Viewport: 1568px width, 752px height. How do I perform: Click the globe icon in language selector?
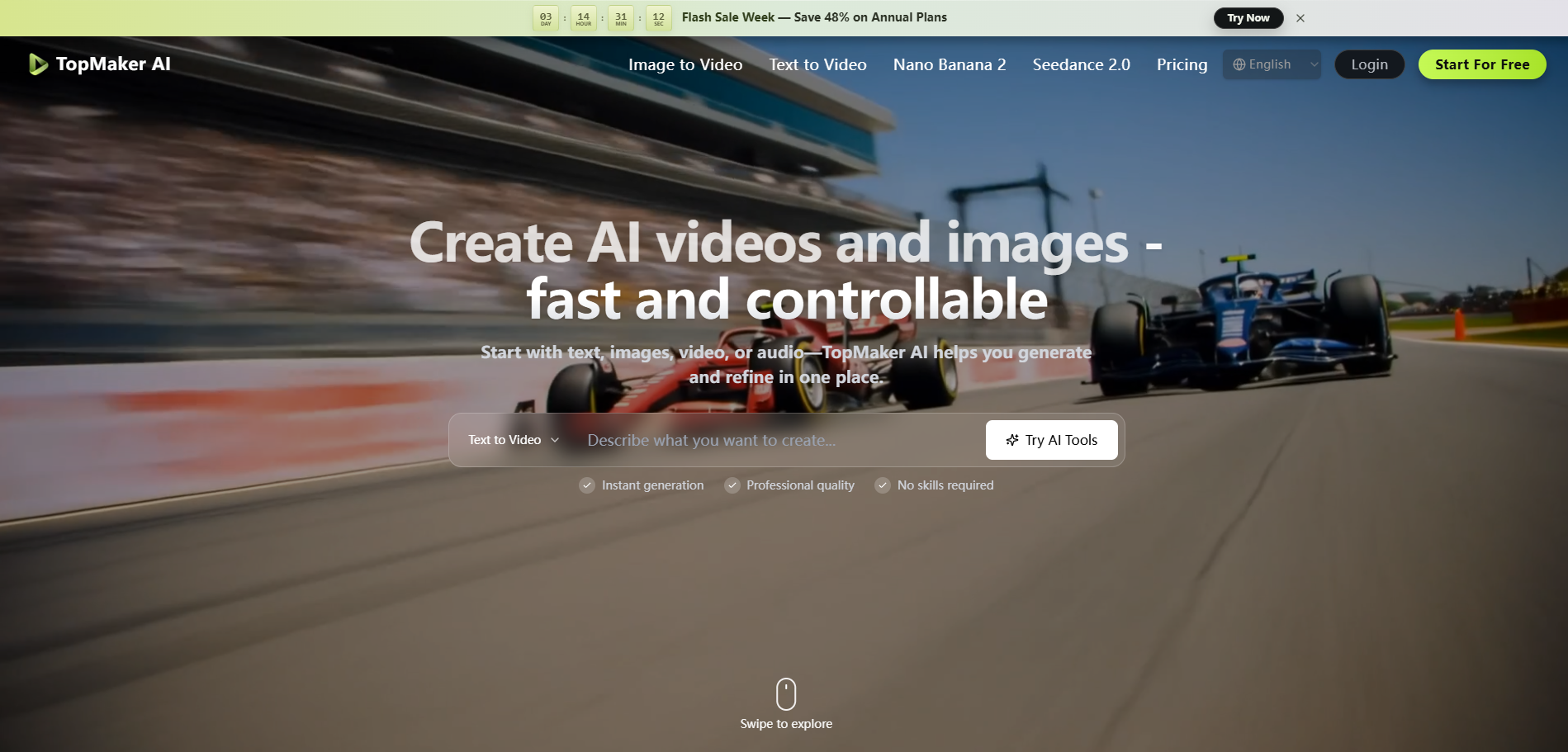tap(1239, 64)
